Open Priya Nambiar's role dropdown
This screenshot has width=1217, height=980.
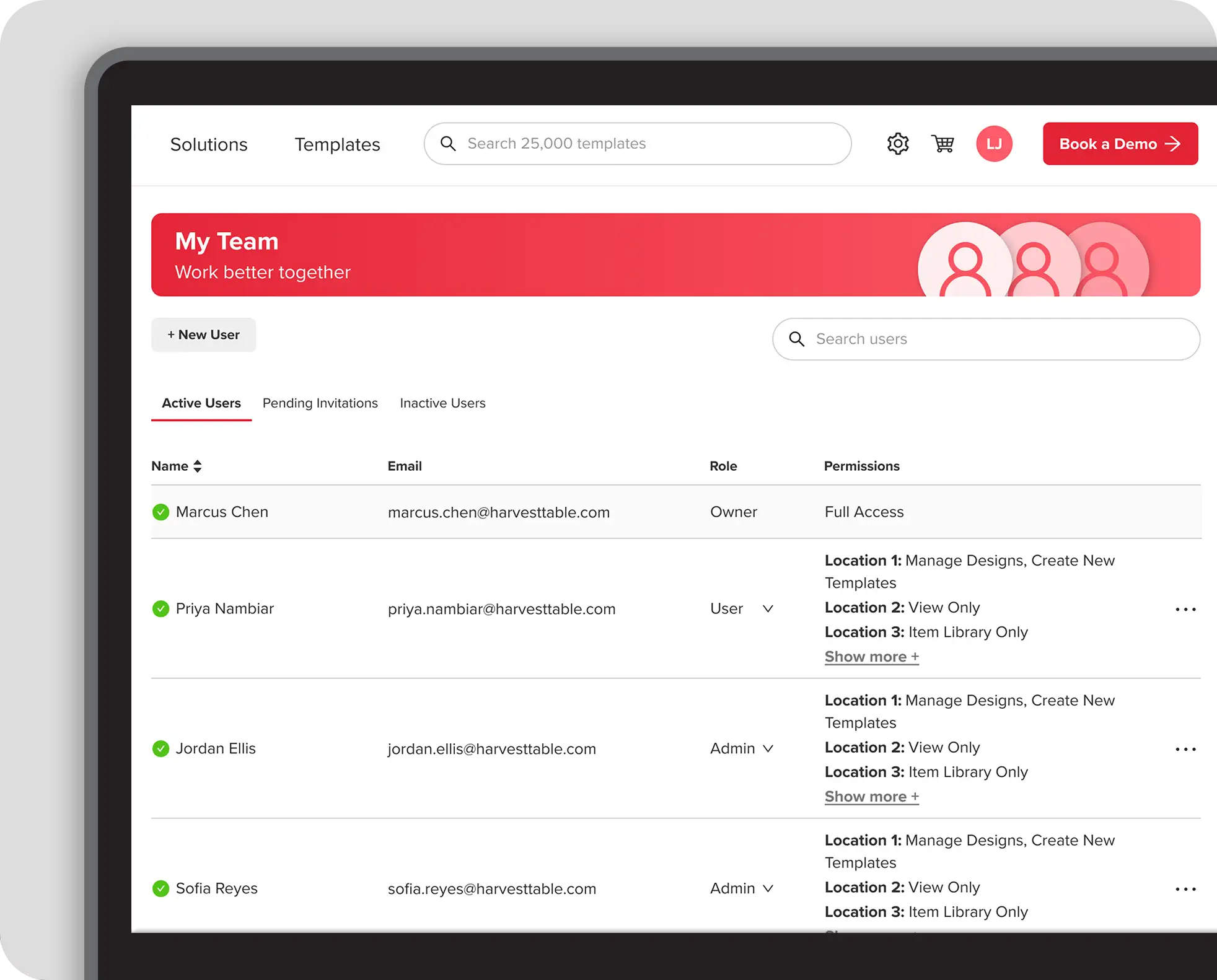point(768,608)
